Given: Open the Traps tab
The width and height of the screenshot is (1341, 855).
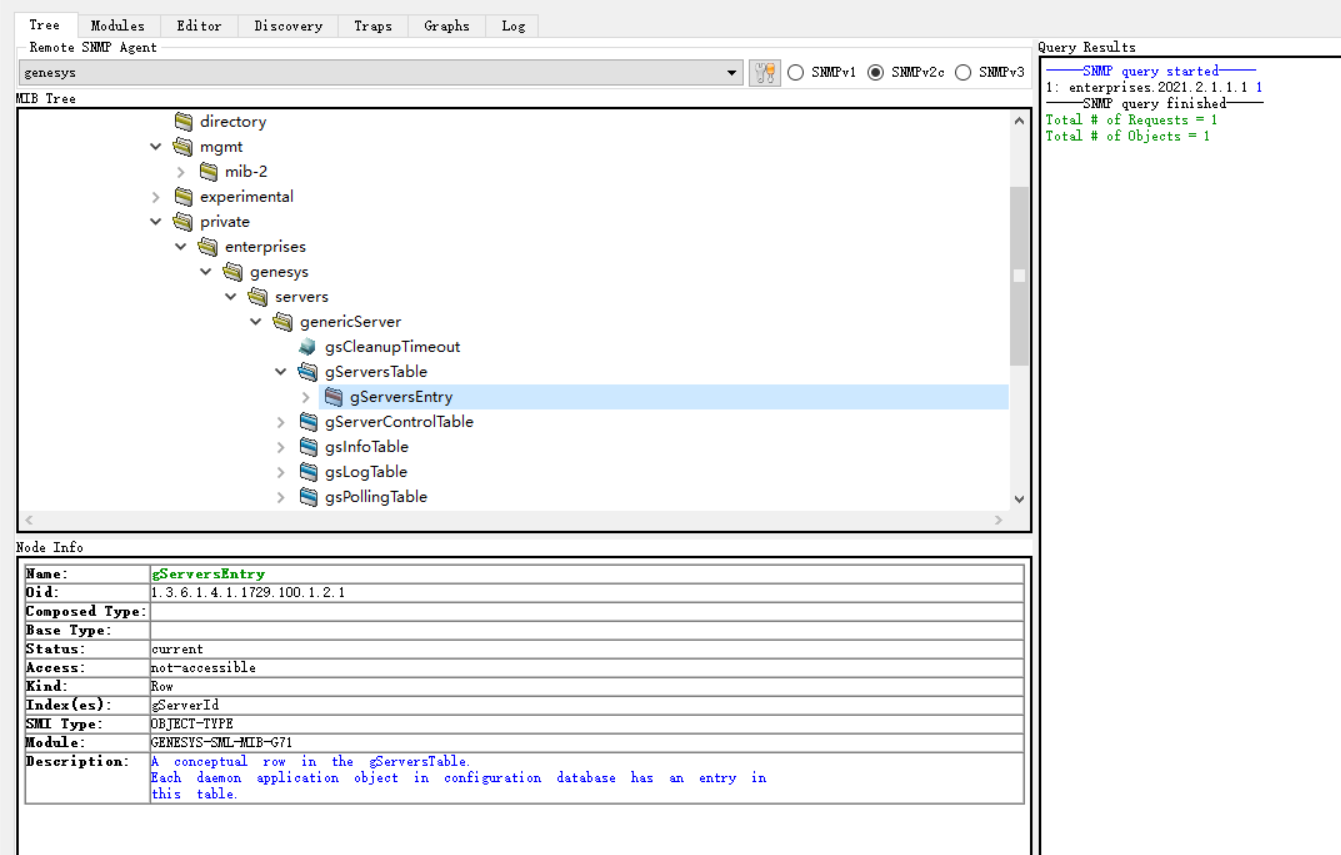Looking at the screenshot, I should click(372, 26).
